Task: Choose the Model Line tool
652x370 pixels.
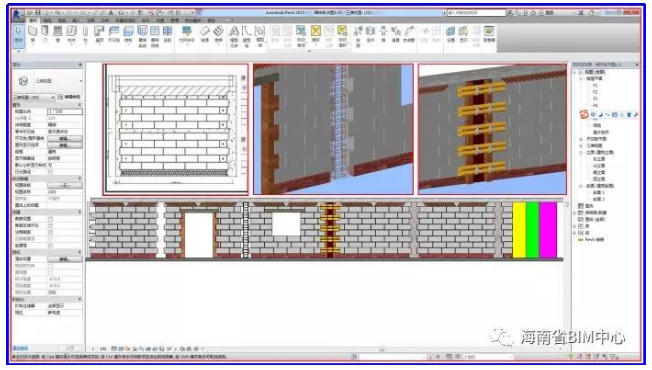Action: pos(247,36)
